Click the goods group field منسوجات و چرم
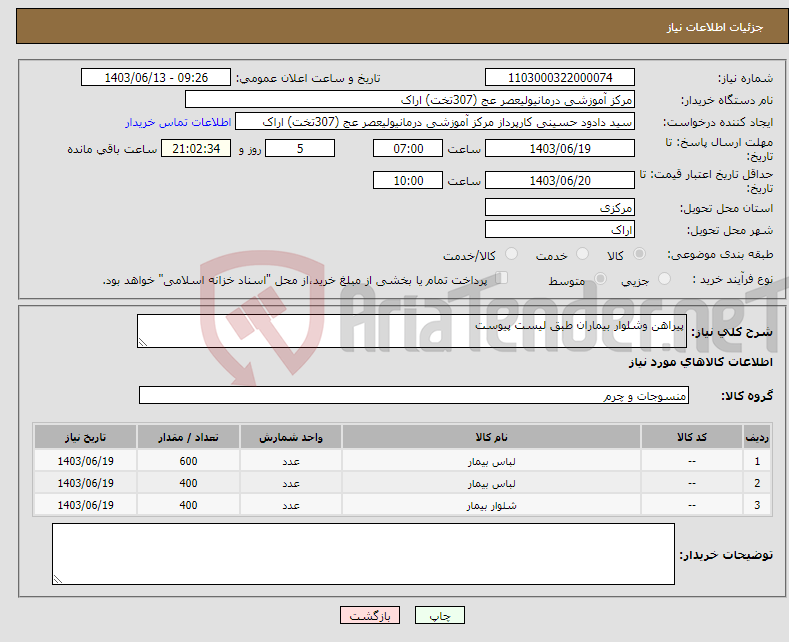789x642 pixels. click(414, 395)
